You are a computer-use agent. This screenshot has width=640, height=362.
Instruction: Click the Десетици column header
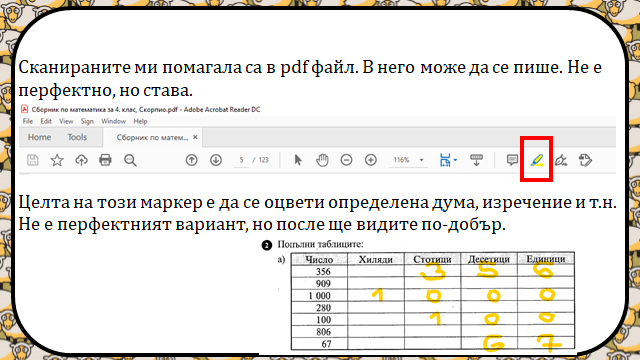click(x=489, y=259)
